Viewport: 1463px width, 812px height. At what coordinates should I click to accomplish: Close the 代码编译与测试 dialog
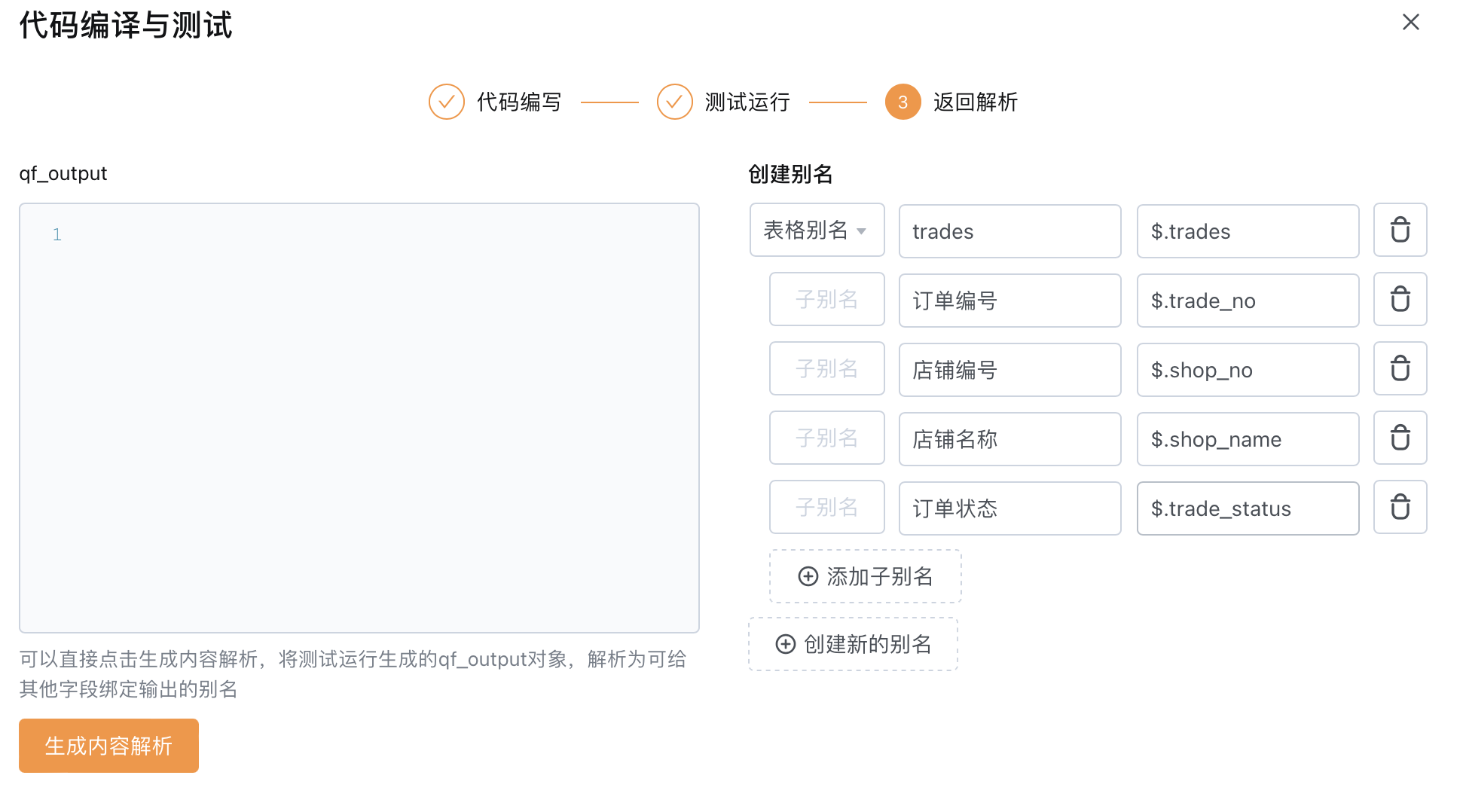coord(1410,22)
